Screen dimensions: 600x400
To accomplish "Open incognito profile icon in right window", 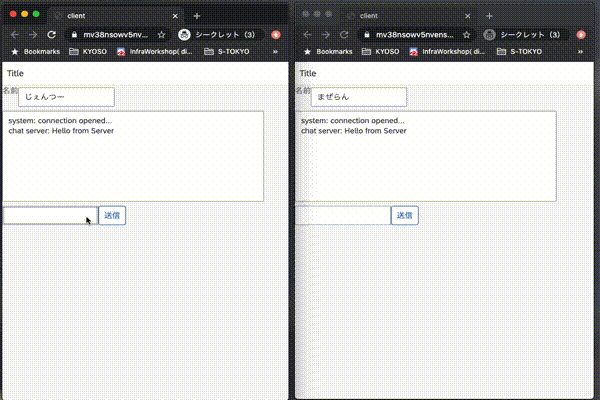I will (489, 35).
